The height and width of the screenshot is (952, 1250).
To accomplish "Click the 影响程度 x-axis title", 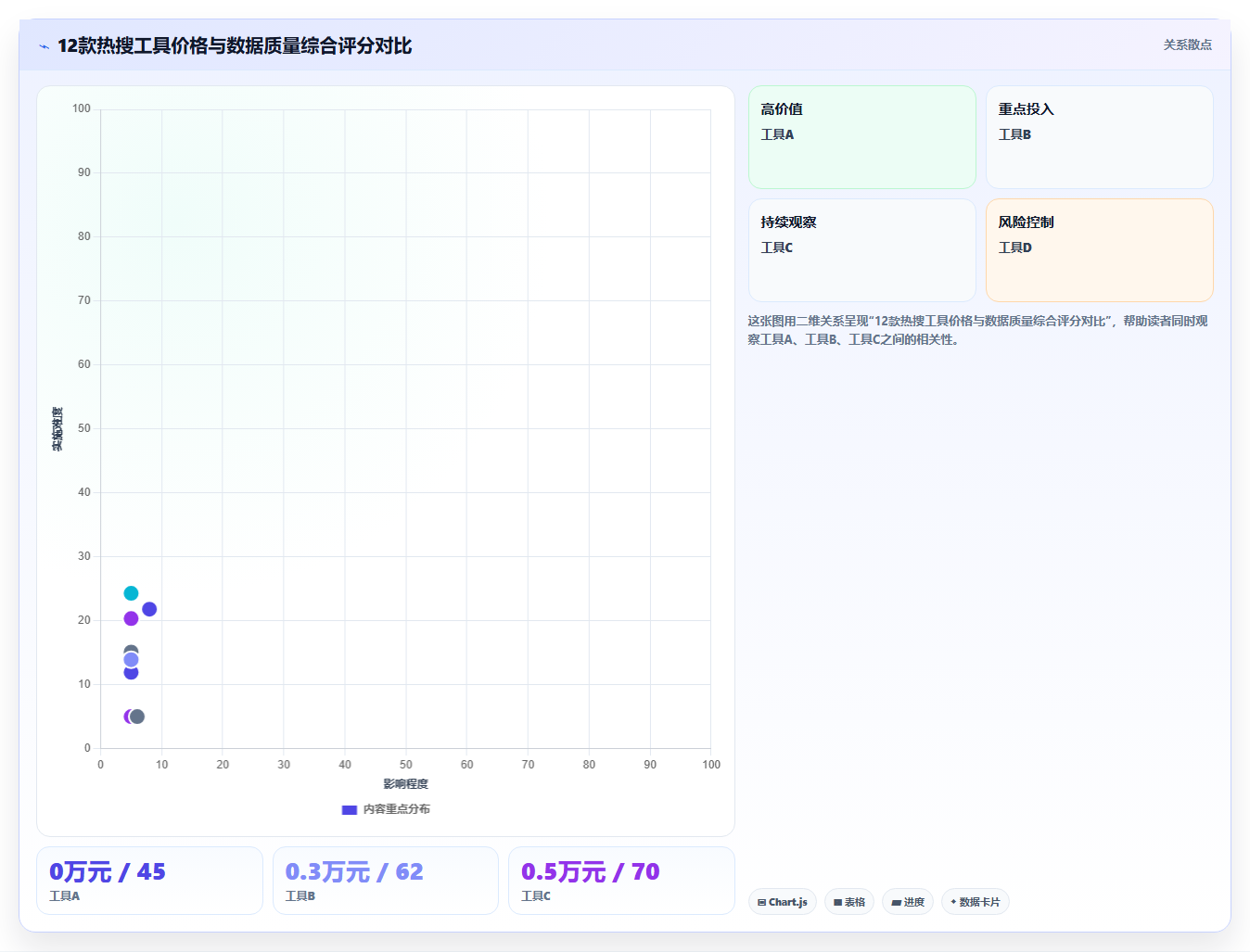I will click(406, 784).
